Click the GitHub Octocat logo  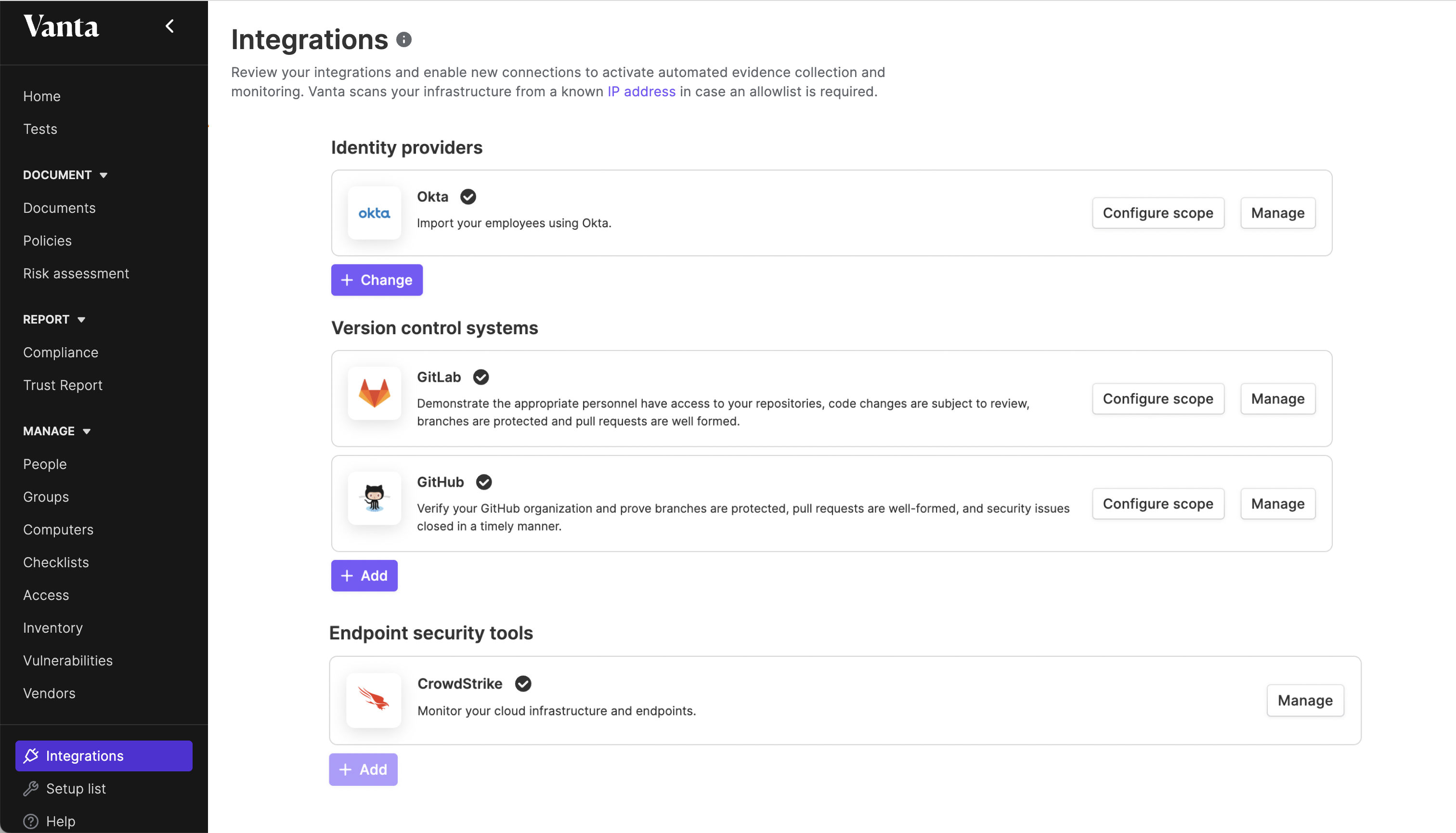374,498
